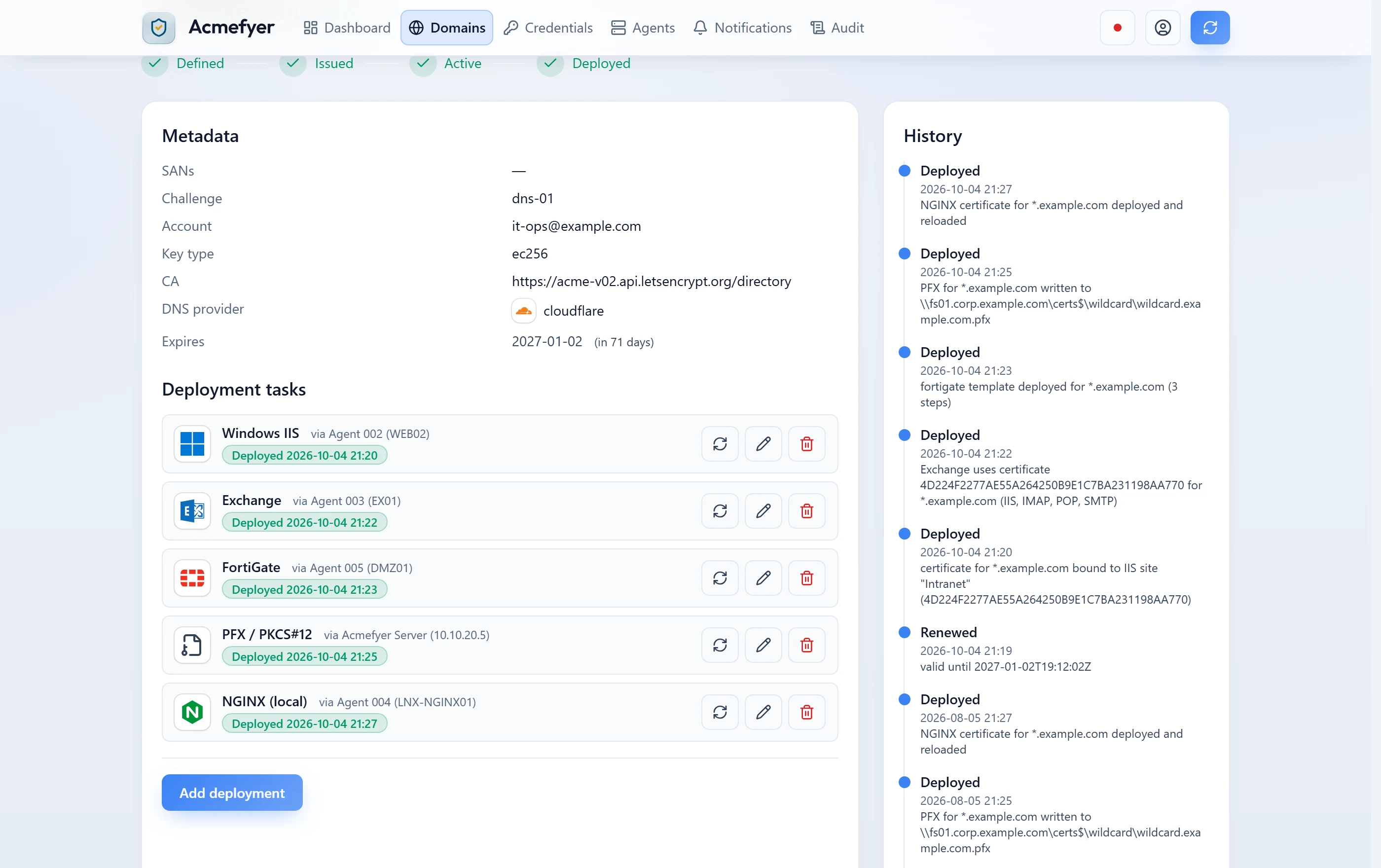The height and width of the screenshot is (868, 1381).
Task: Click the it-ops@example.com account value
Action: pos(577,226)
